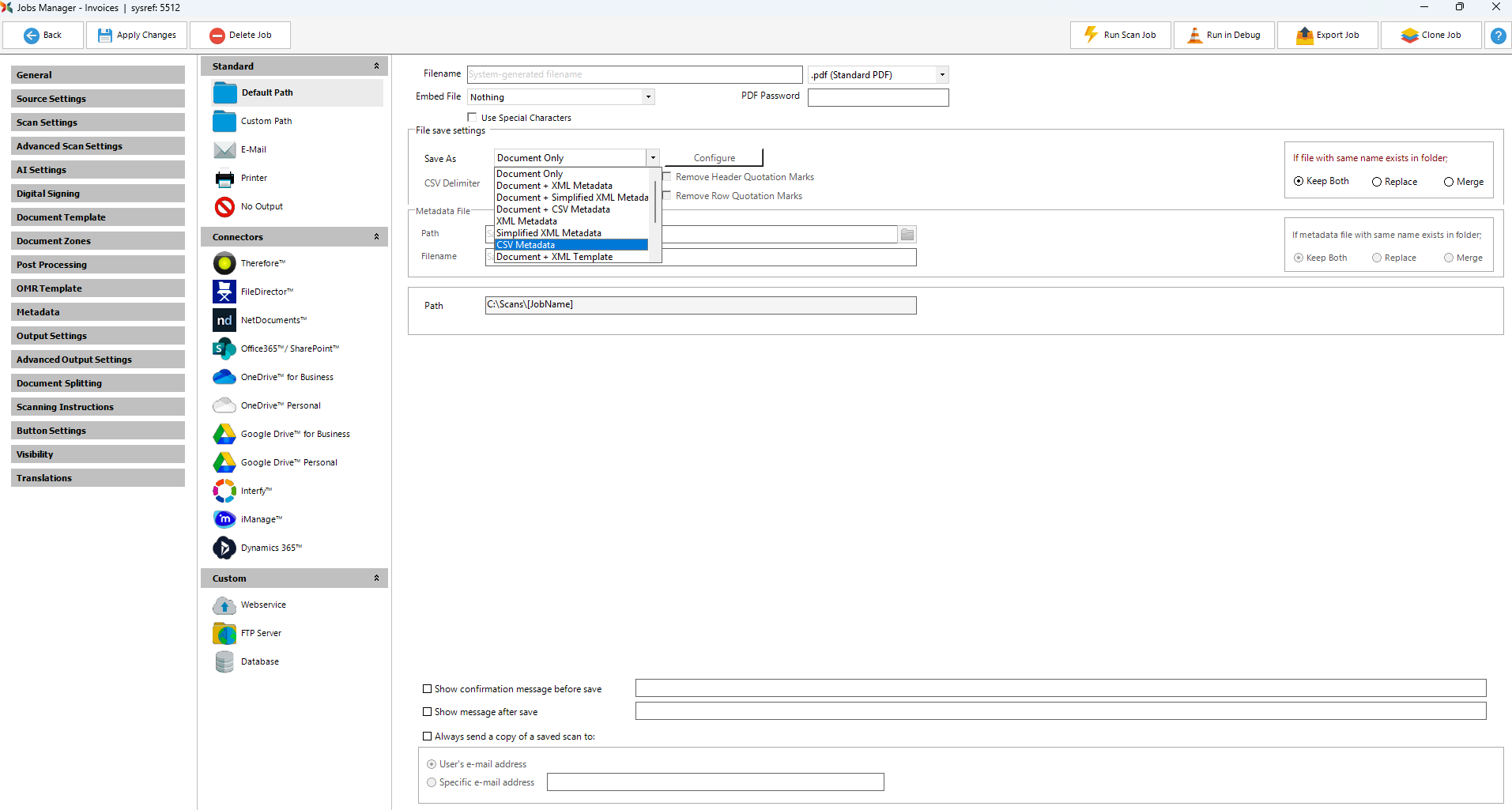Select the FTP Server output icon
This screenshot has height=810, width=1512.
coord(224,633)
